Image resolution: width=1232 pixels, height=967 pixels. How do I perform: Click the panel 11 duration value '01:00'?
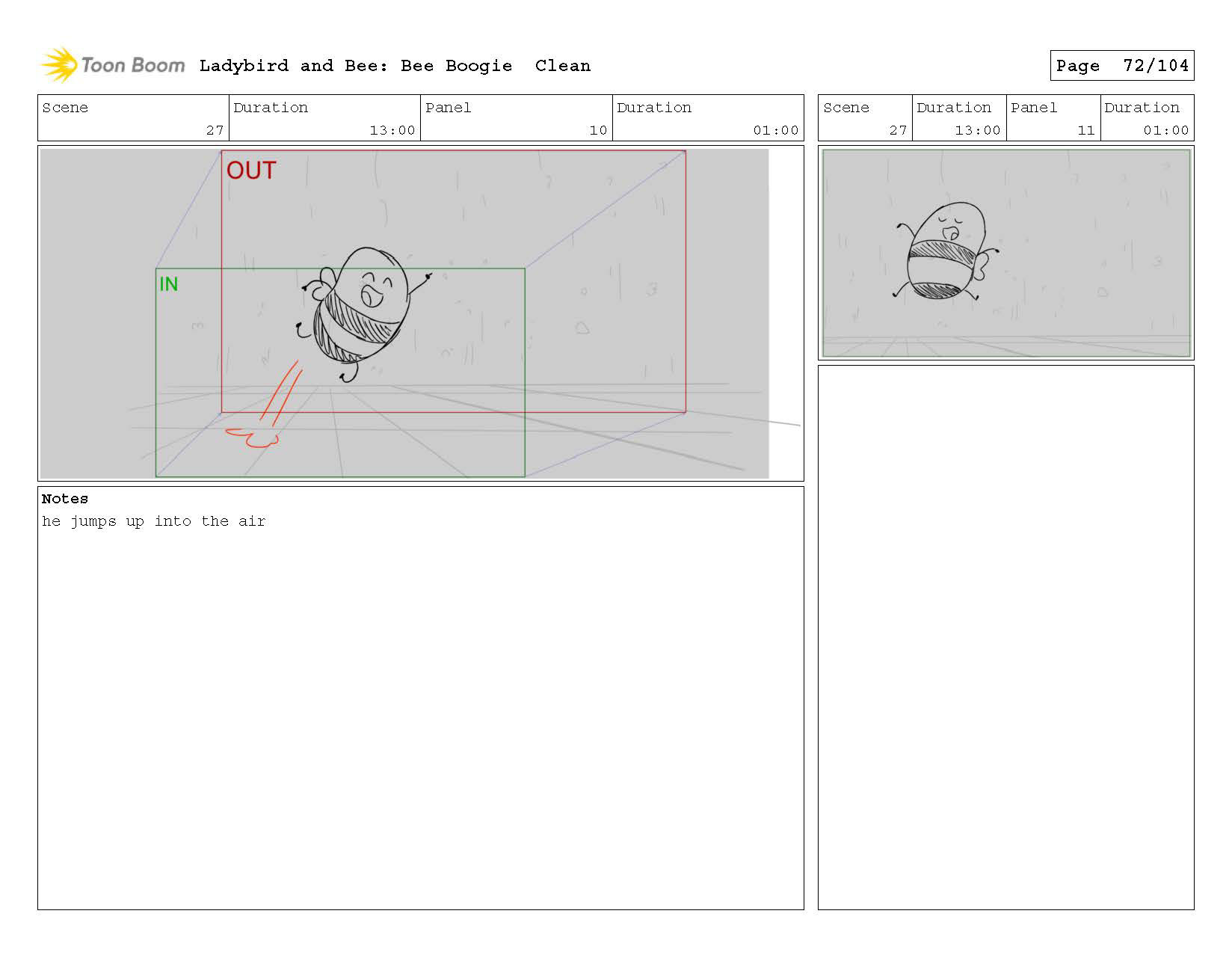[1166, 130]
